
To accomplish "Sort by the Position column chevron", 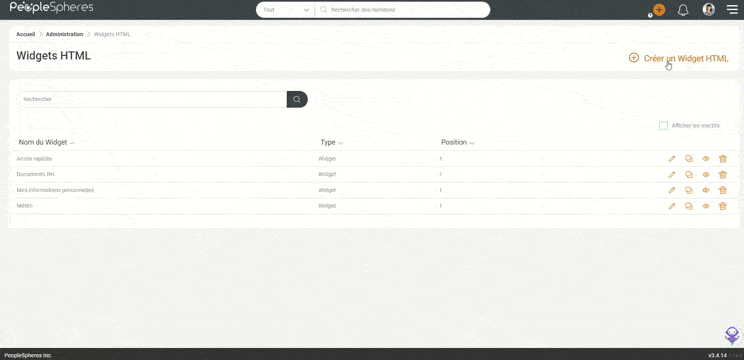I will [x=472, y=143].
